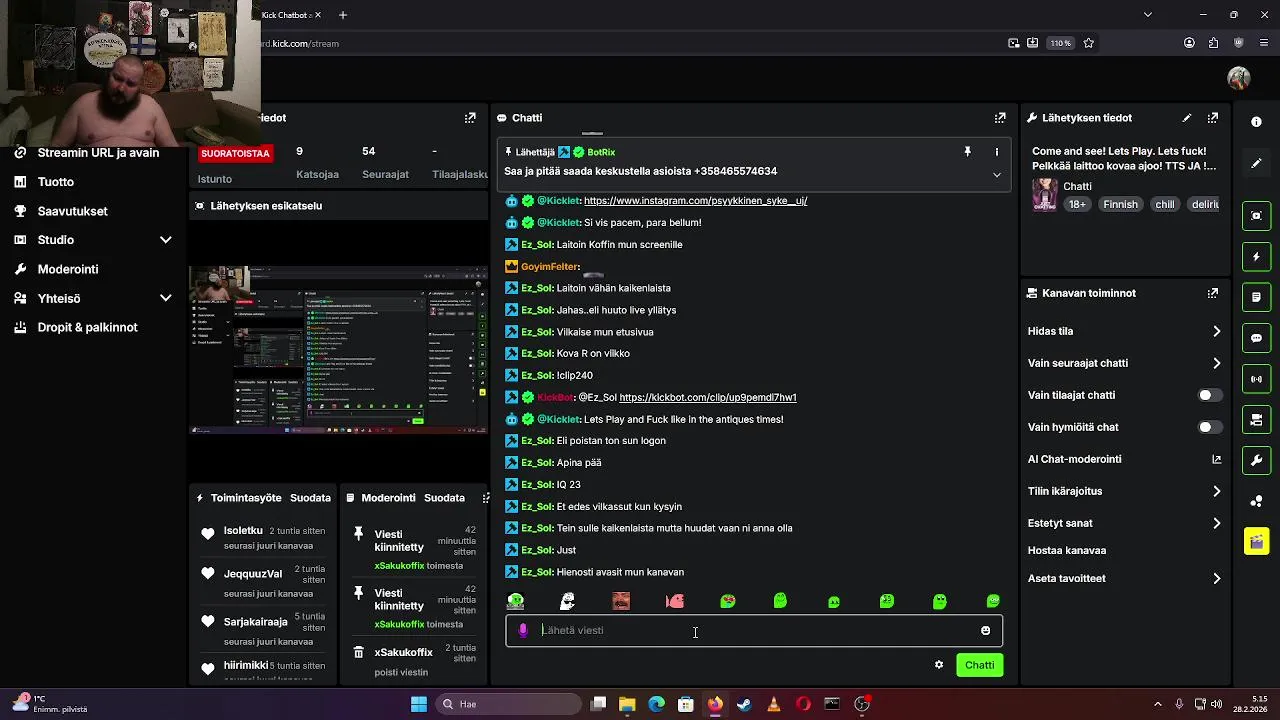Click the Finnish tag chip

[x=1120, y=204]
